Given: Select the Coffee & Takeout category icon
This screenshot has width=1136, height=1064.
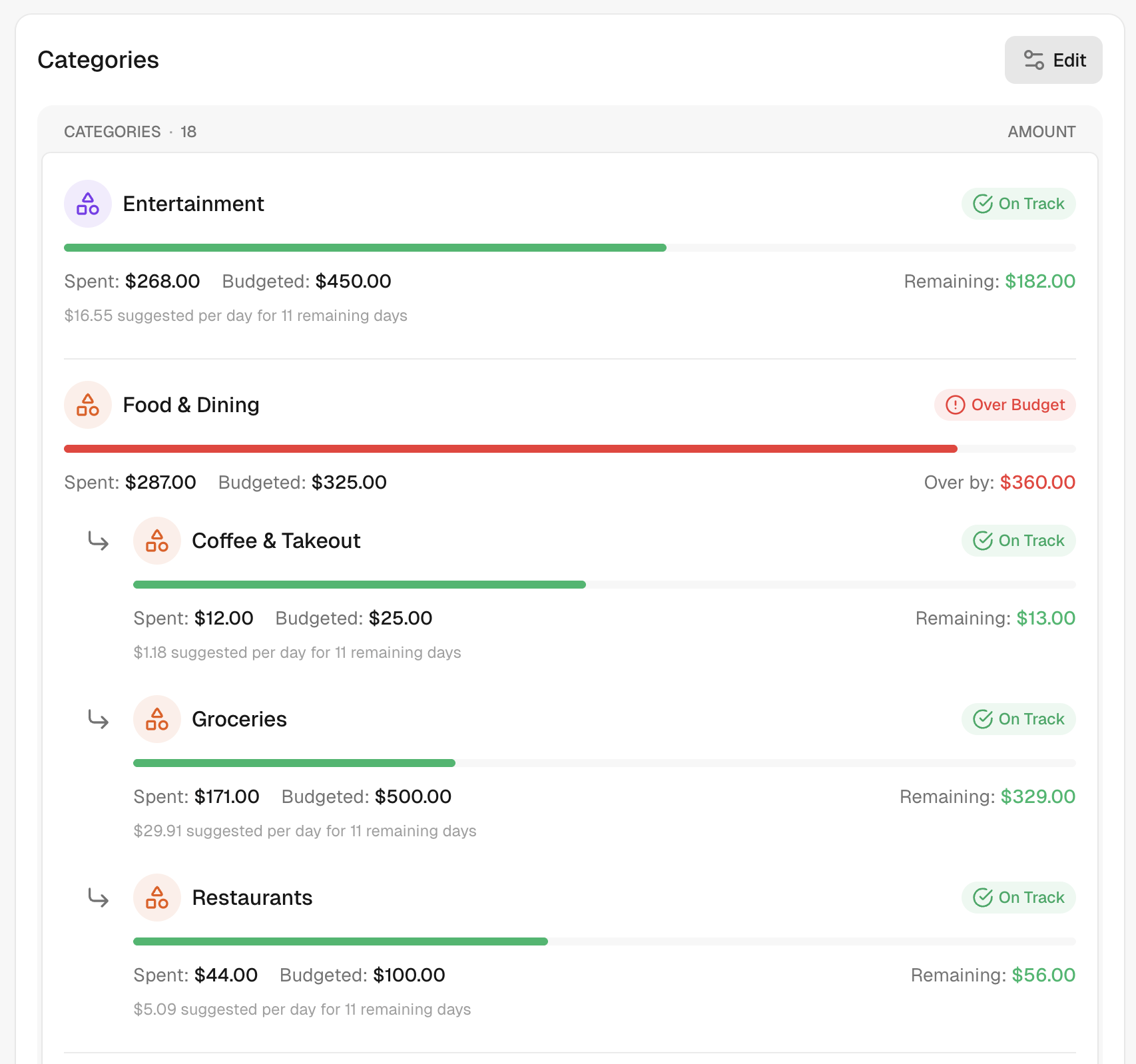Looking at the screenshot, I should (157, 541).
